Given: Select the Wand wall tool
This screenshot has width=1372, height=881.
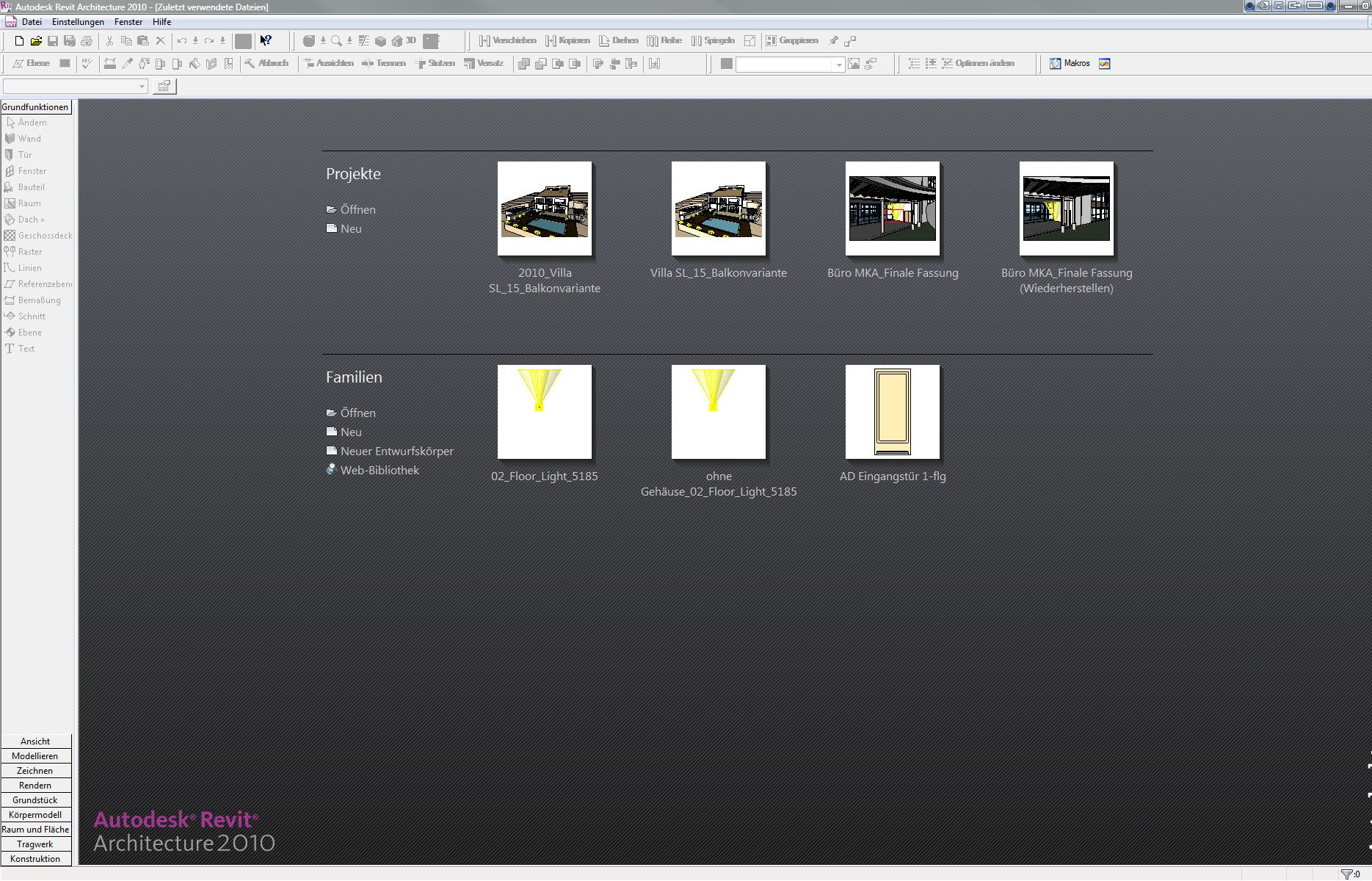Looking at the screenshot, I should (23, 139).
